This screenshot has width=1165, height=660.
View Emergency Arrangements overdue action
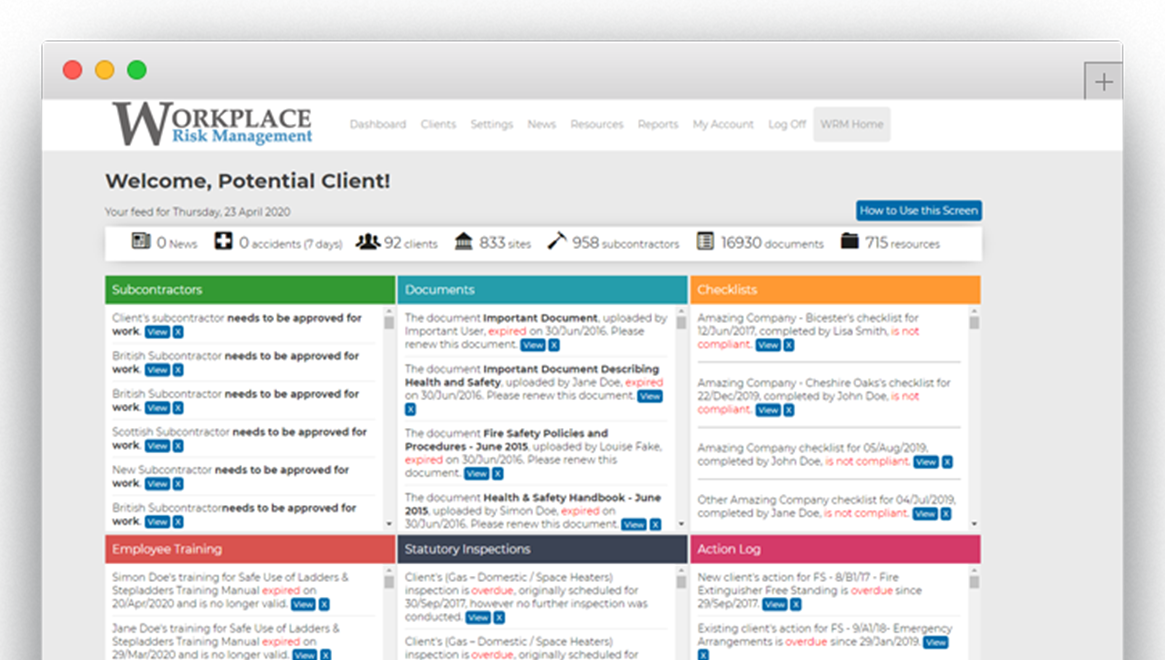pyautogui.click(x=936, y=642)
